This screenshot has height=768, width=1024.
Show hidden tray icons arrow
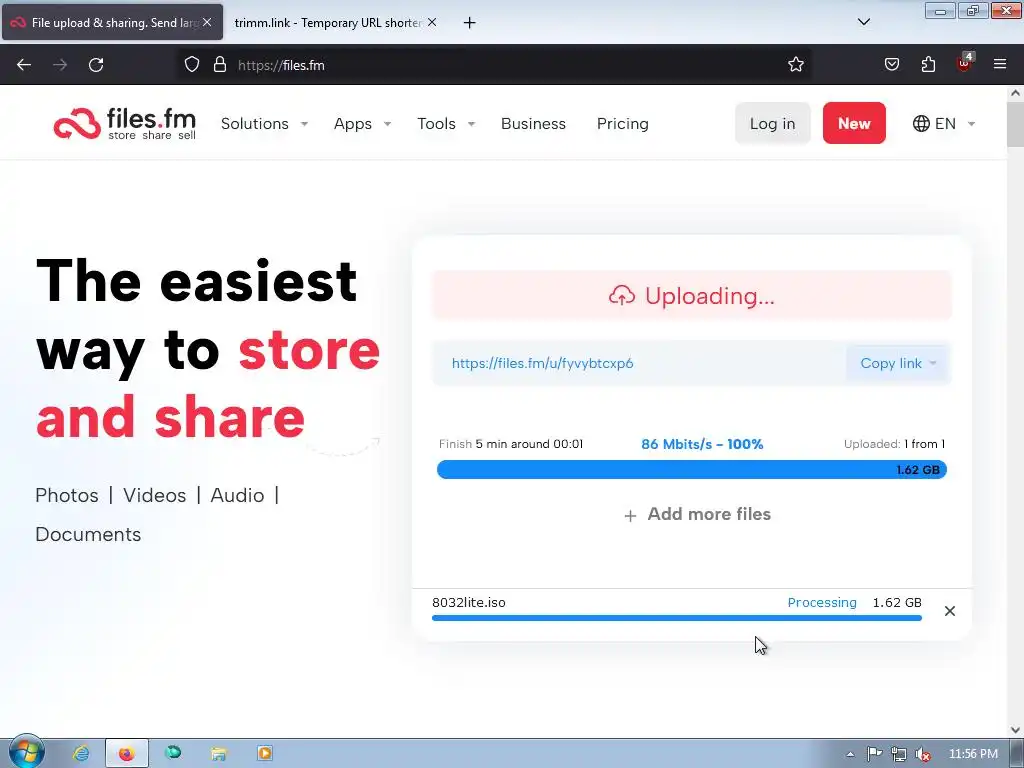pos(850,754)
